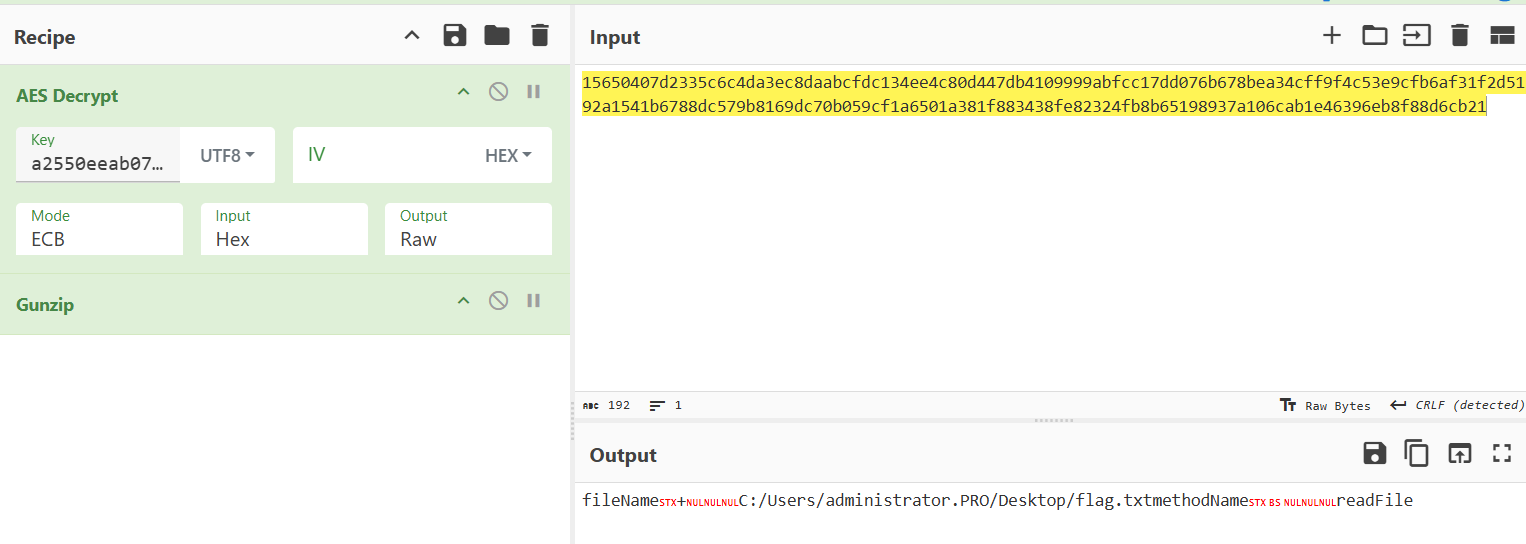Open the Key UTF8 format dropdown
The image size is (1526, 544).
pyautogui.click(x=228, y=155)
